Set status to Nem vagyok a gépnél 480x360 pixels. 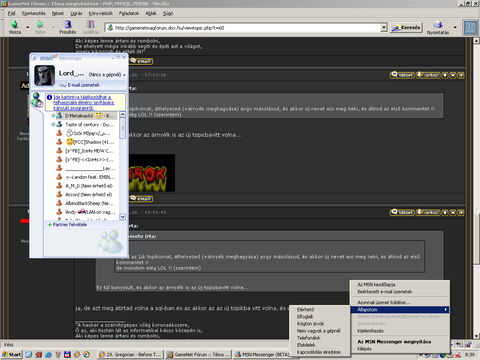320,331
